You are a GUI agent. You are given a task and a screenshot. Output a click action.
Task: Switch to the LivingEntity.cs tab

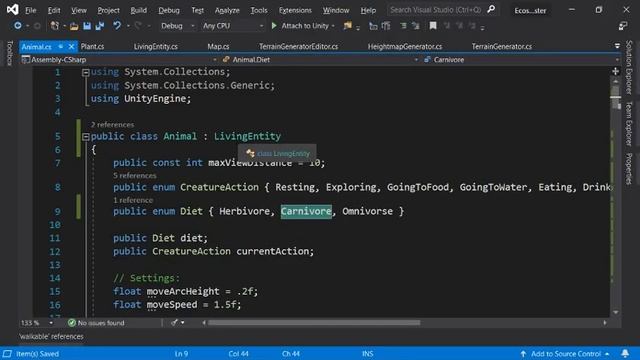pos(156,47)
